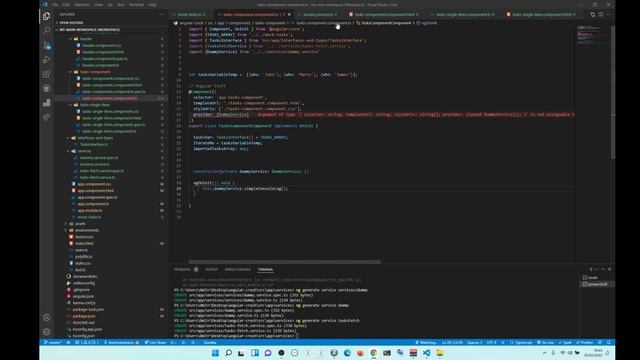640x360 pixels.
Task: Switch to mock-tasks.ts tab
Action: [189, 14]
